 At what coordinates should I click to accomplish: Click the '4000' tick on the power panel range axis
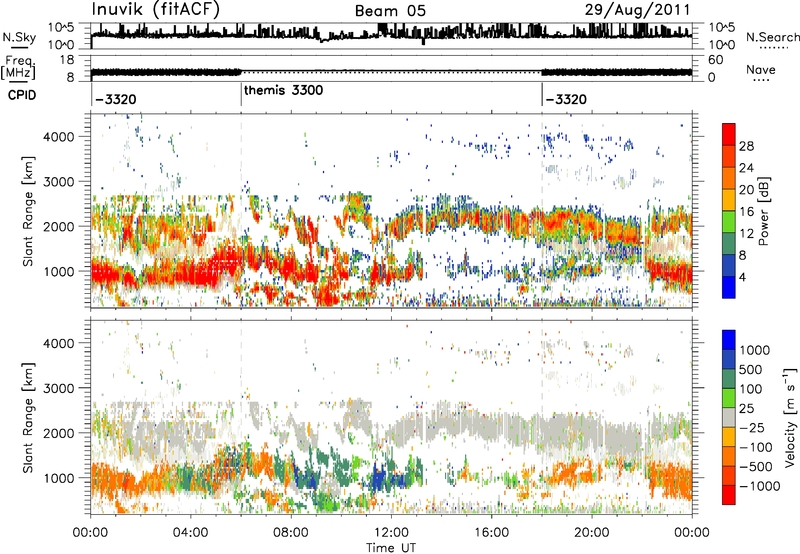[x=58, y=137]
